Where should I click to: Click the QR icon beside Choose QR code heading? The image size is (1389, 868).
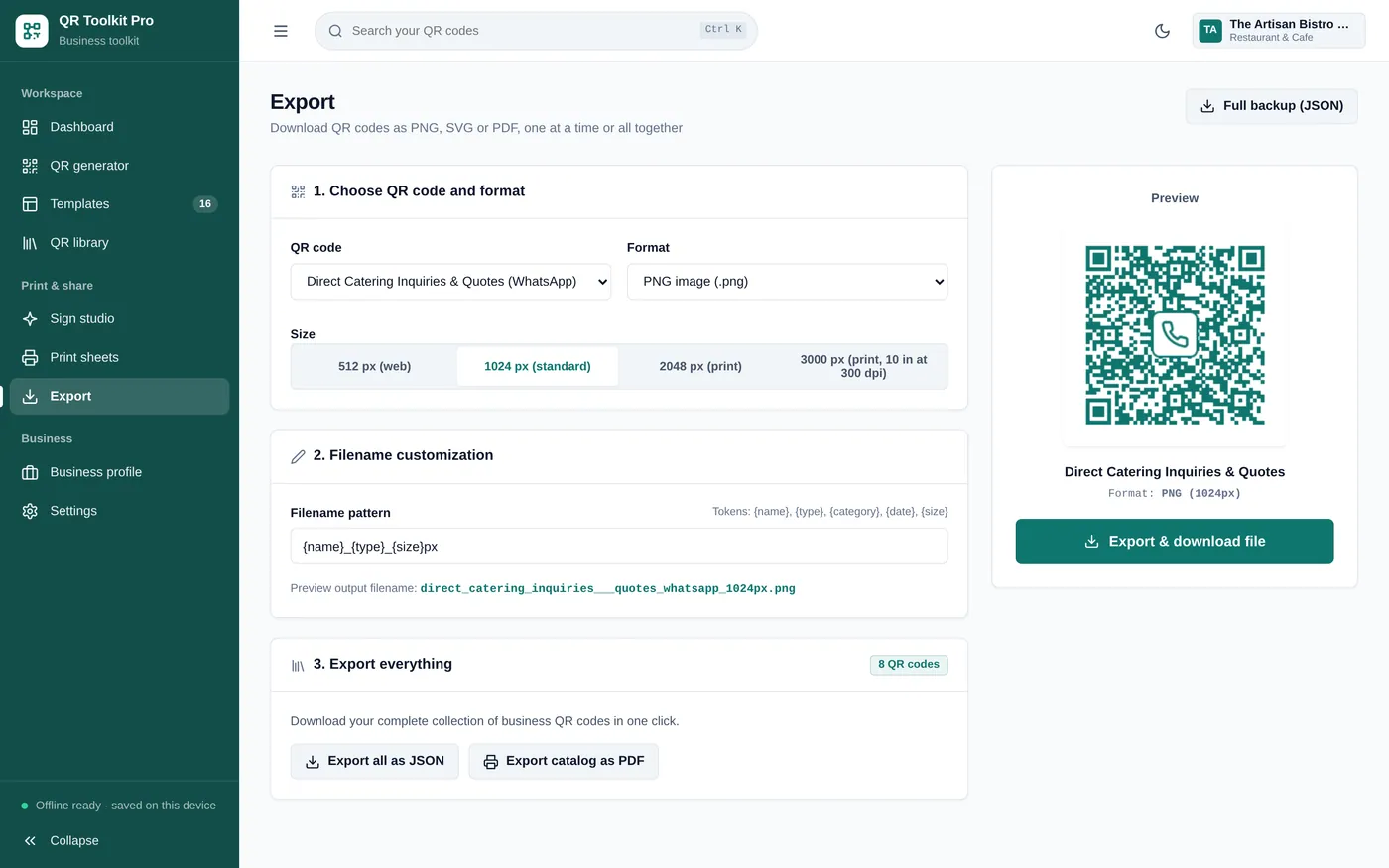click(x=298, y=192)
